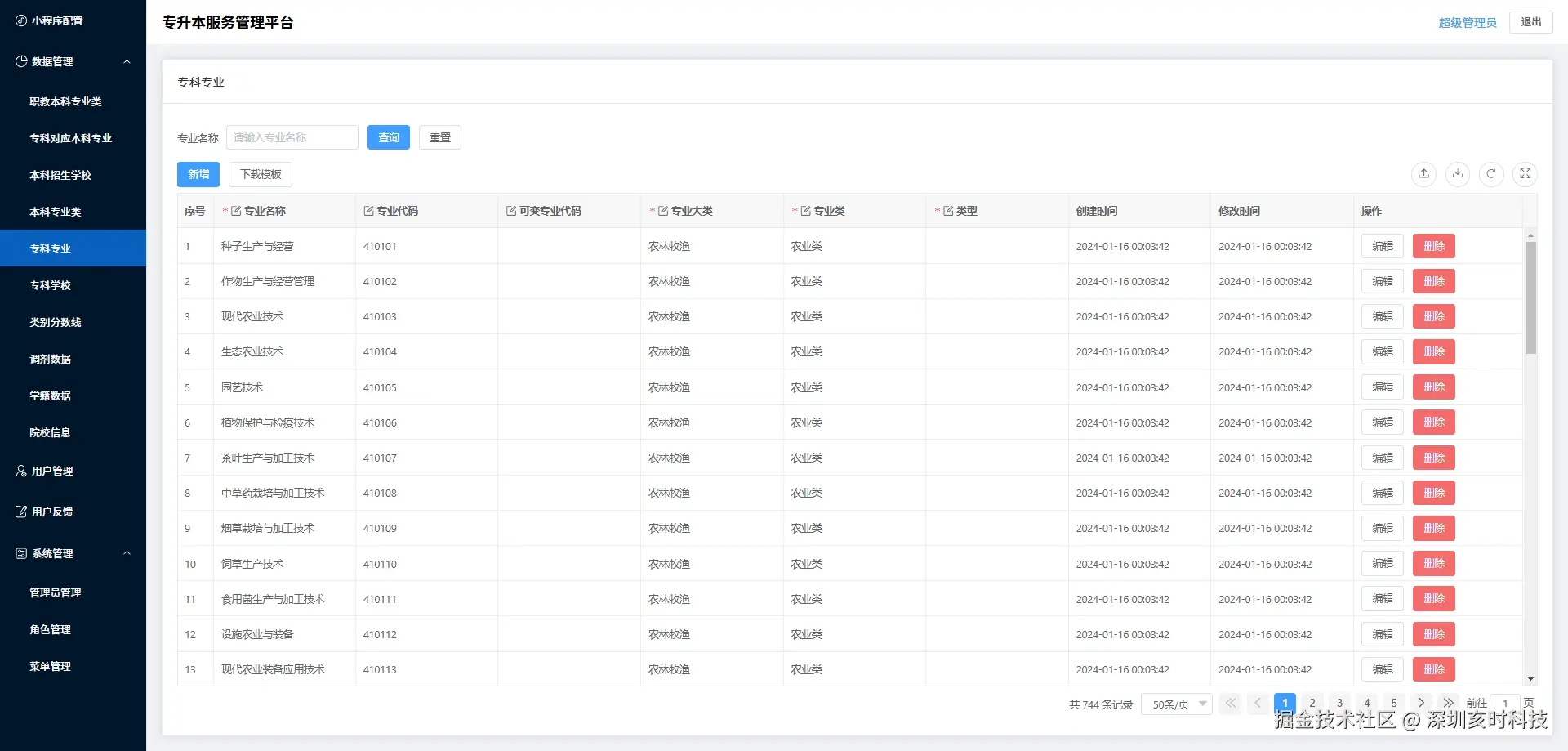Click the 超级管理员 user link

(x=1468, y=23)
